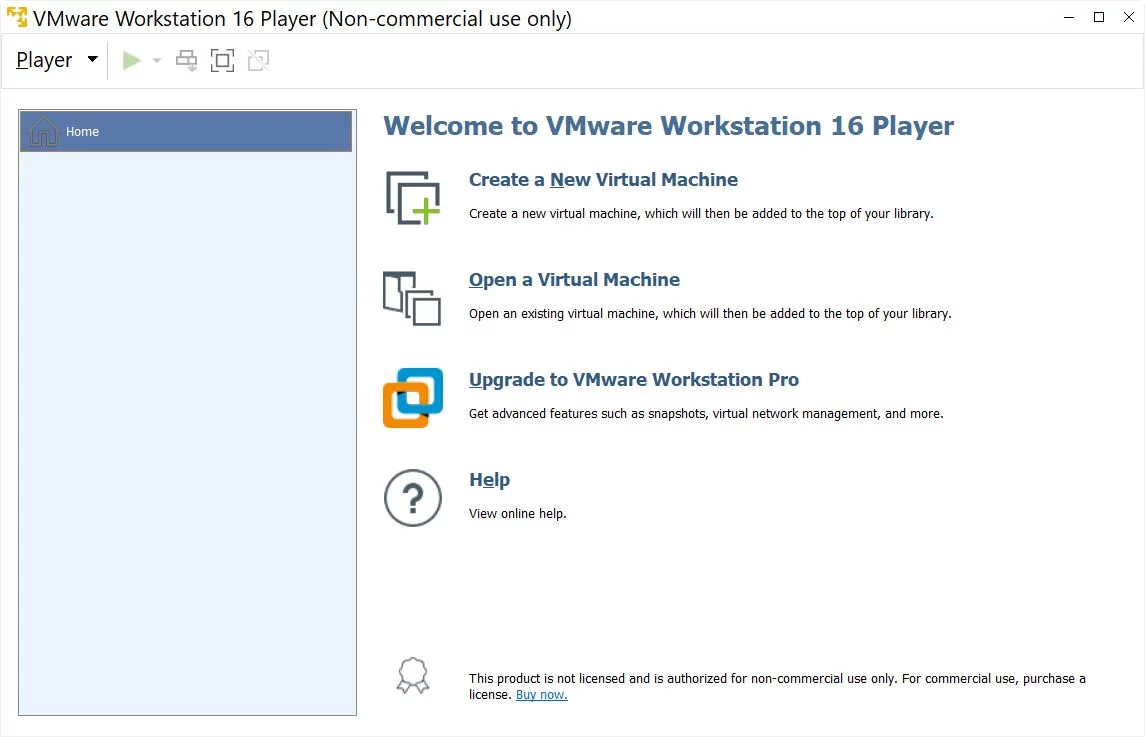
Task: Open the Player menu
Action: (x=56, y=60)
